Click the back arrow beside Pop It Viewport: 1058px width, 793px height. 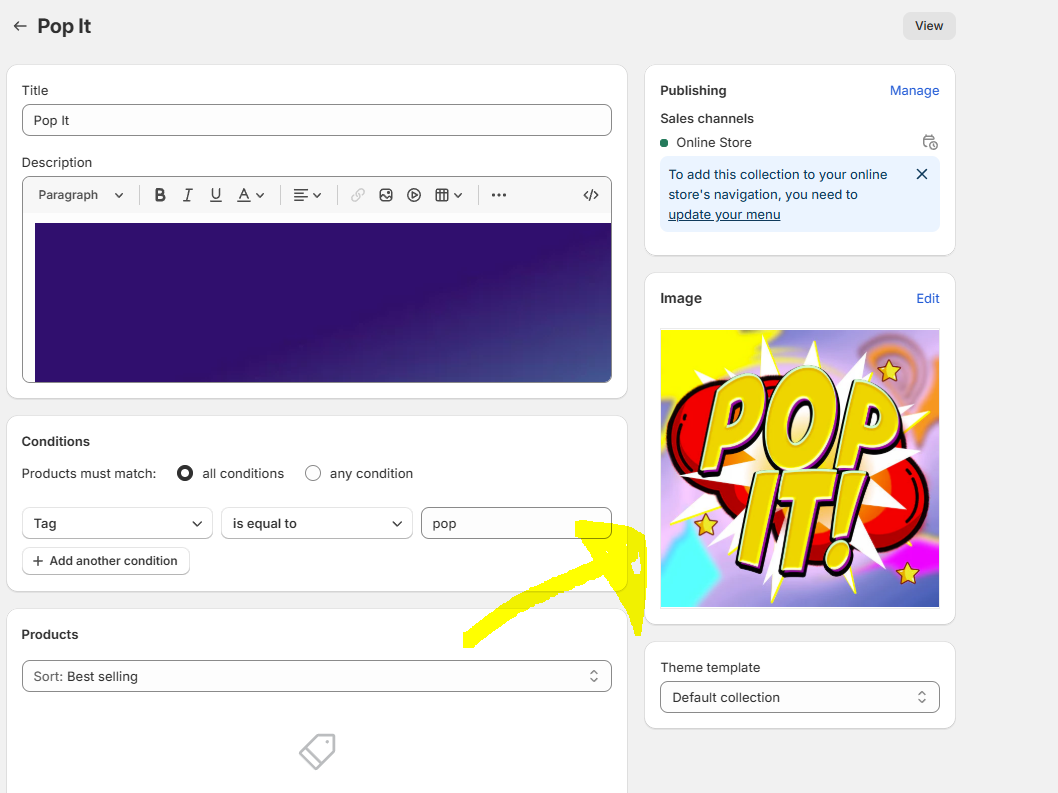pyautogui.click(x=20, y=26)
